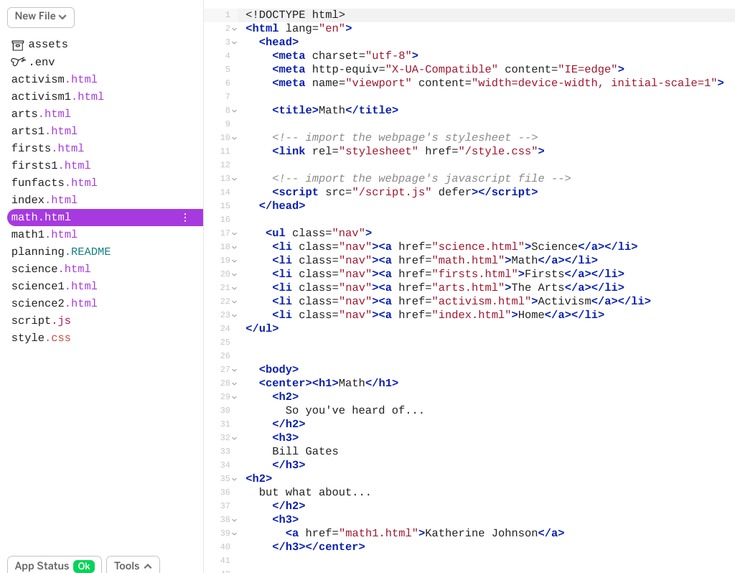The width and height of the screenshot is (735, 573).
Task: Collapse the h3 fold on line 32
Action: pos(234,438)
